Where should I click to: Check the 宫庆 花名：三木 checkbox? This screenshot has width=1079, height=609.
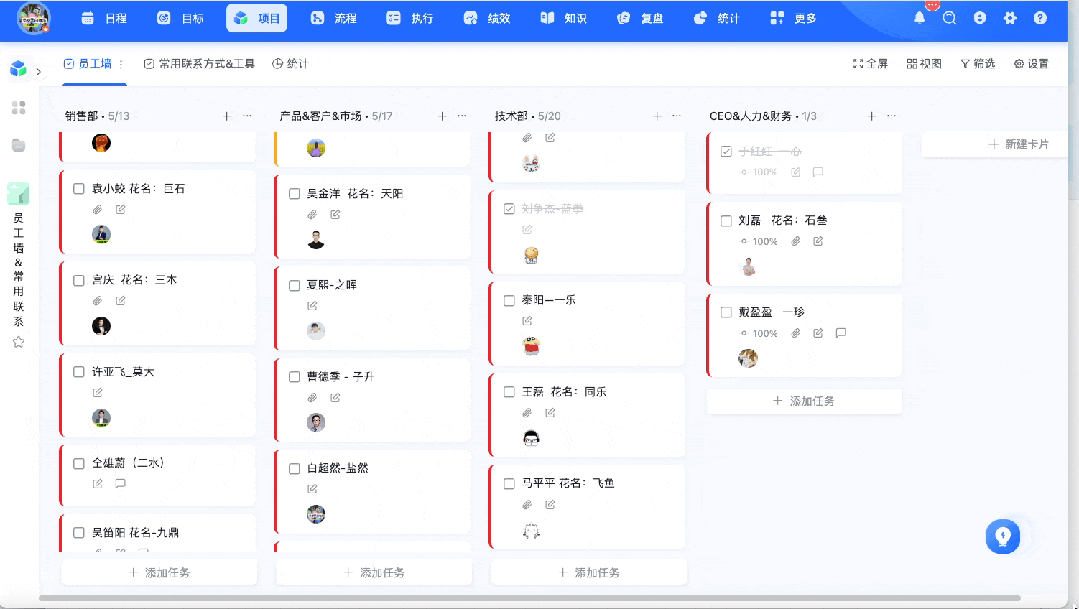click(79, 280)
